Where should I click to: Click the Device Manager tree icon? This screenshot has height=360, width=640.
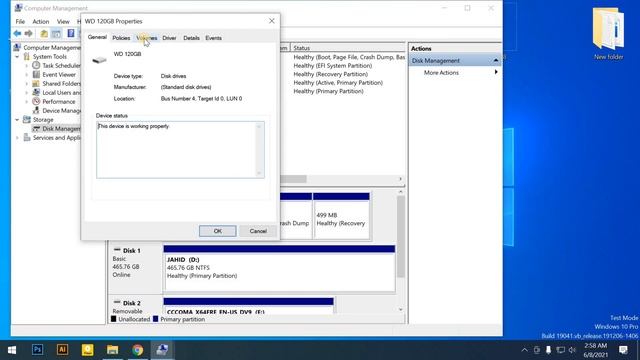click(x=36, y=110)
